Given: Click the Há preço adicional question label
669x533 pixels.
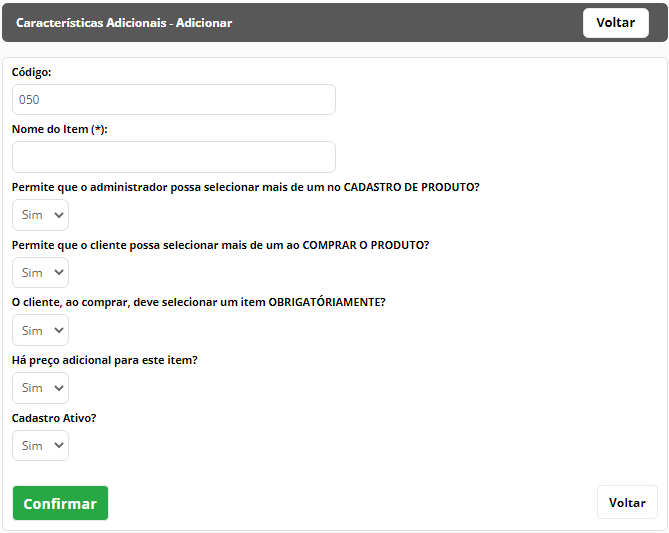Looking at the screenshot, I should coord(105,360).
